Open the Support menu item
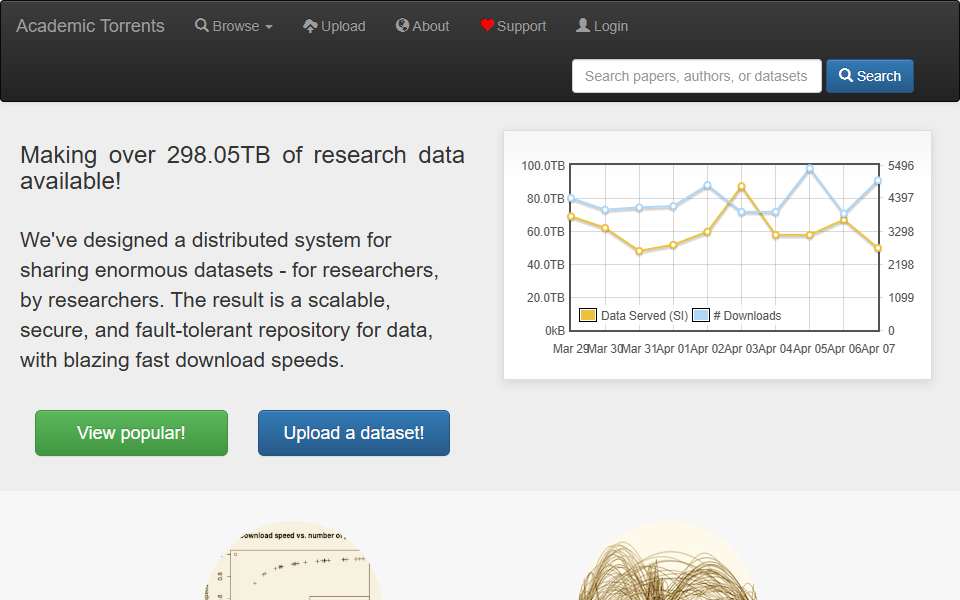Screen dimensions: 960x600 [x=513, y=26]
